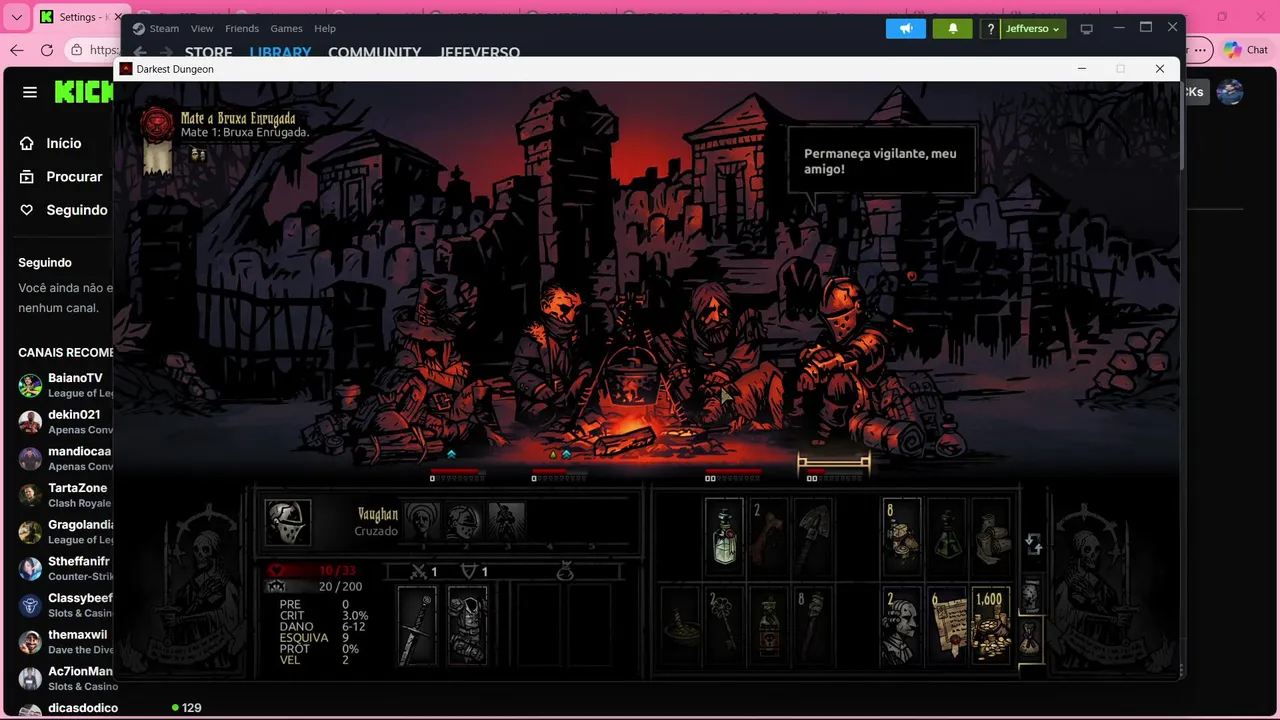Open the browser tab list chevron
This screenshot has height=720, width=1280.
click(x=16, y=17)
